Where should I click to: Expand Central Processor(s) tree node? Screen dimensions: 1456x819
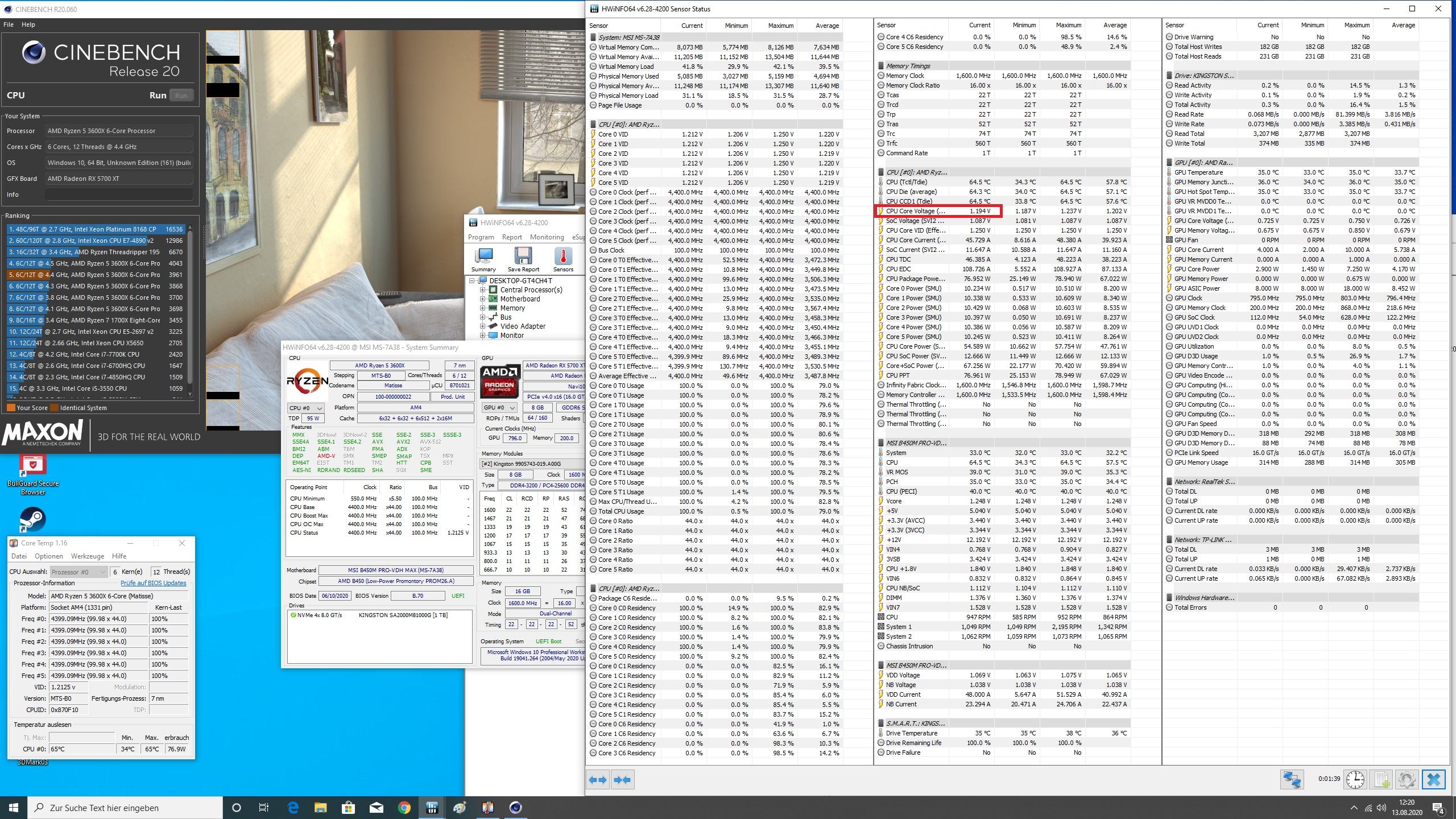click(x=483, y=289)
